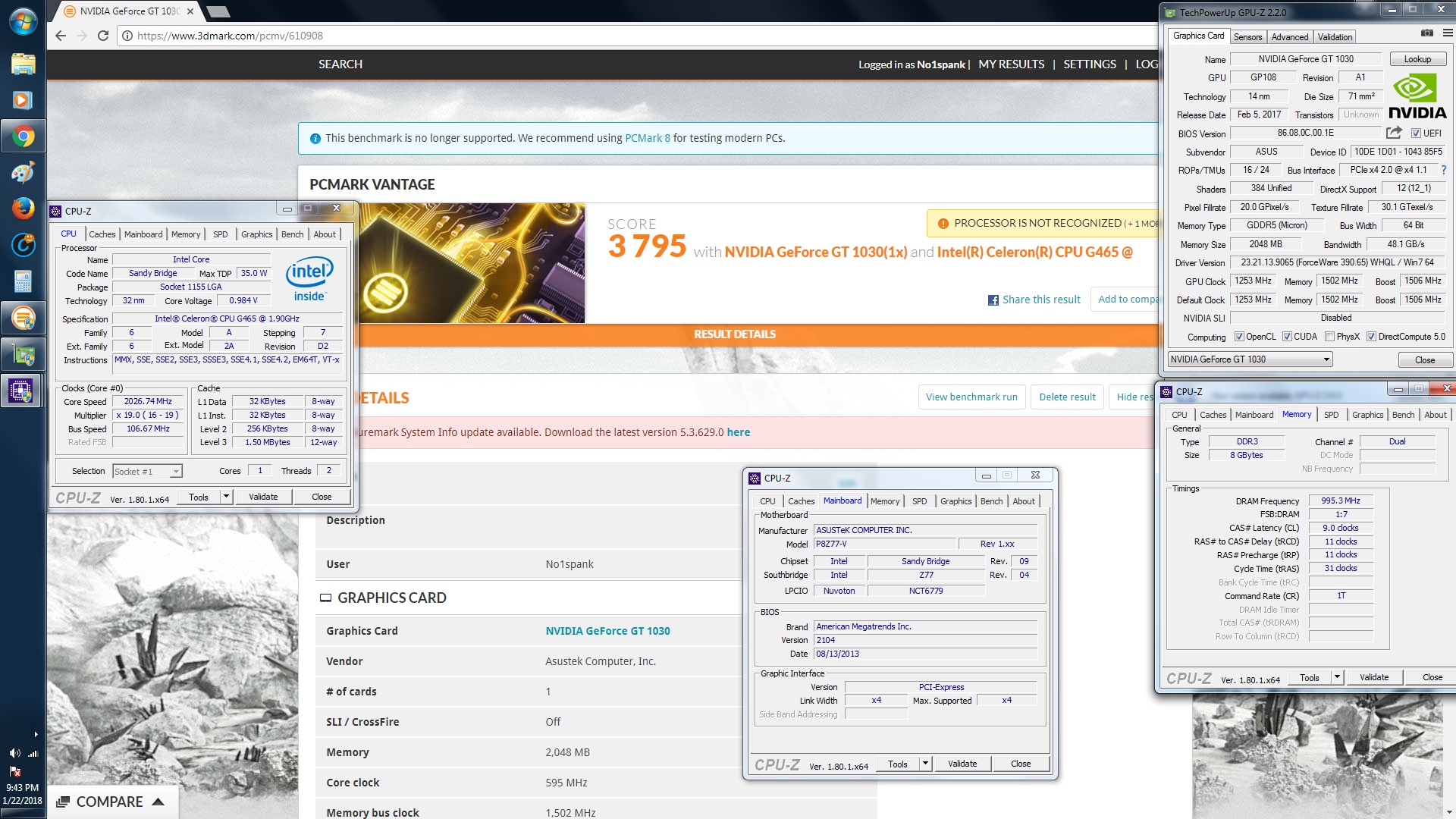View site information icon in address bar
The height and width of the screenshot is (819, 1456).
tap(127, 36)
